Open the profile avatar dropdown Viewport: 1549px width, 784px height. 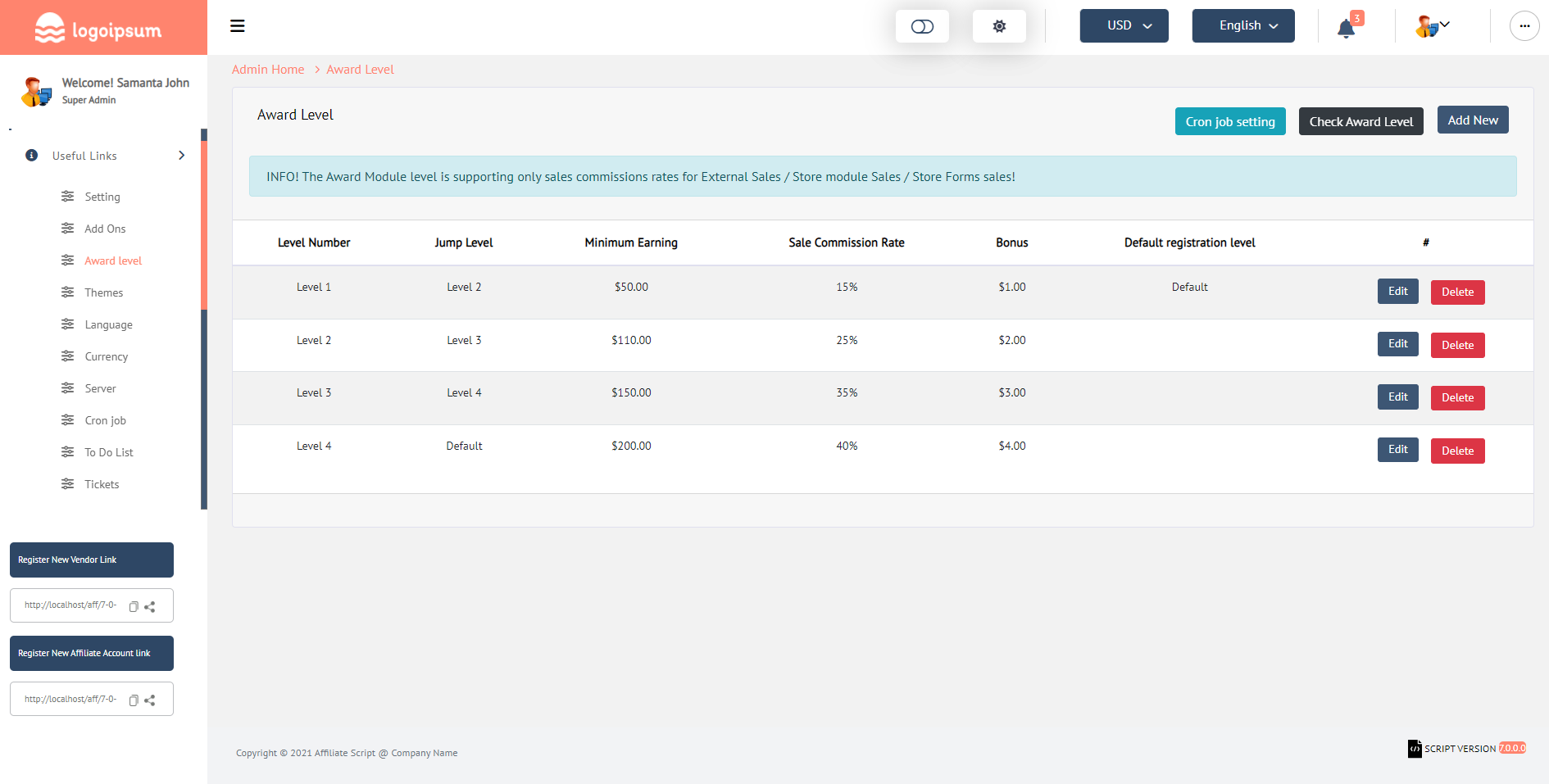coord(1430,25)
